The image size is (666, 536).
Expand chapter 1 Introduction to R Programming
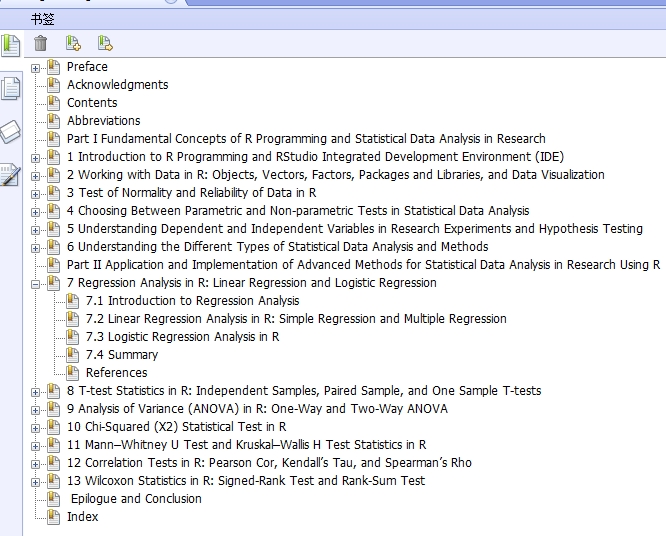[x=36, y=158]
